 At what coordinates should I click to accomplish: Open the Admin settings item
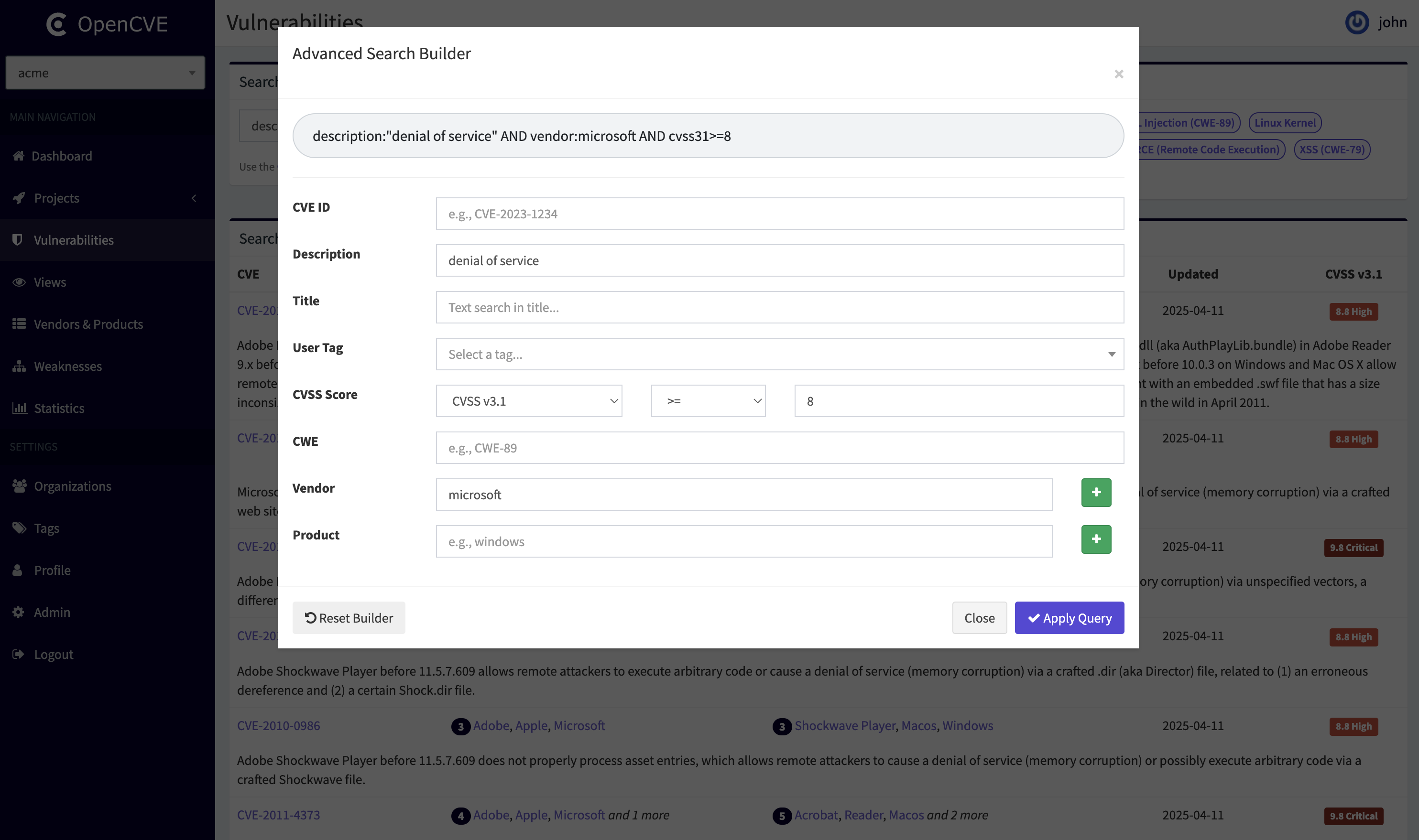(107, 612)
